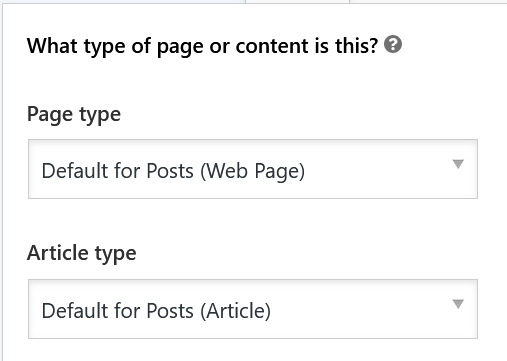
Task: Click the Page type dropdown arrow
Action: (458, 164)
